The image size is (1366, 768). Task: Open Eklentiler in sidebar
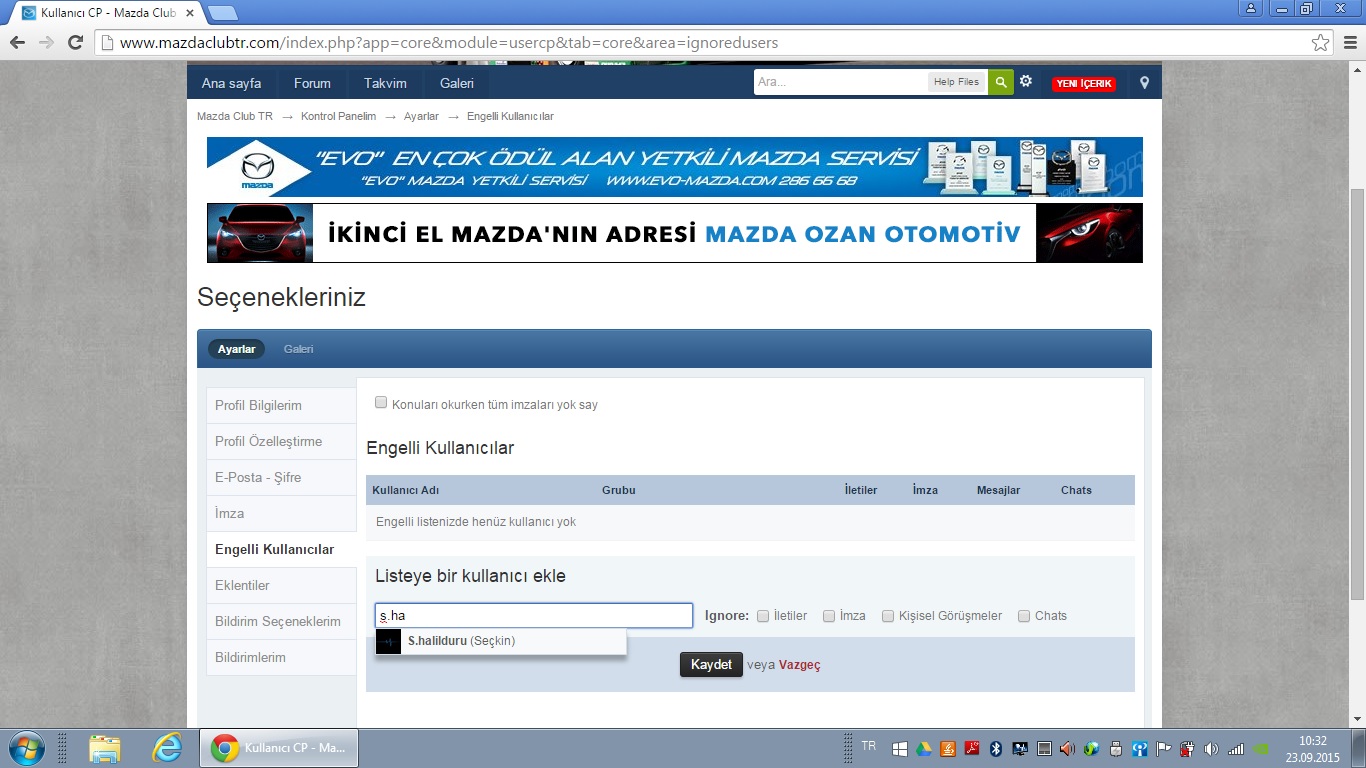click(x=281, y=585)
